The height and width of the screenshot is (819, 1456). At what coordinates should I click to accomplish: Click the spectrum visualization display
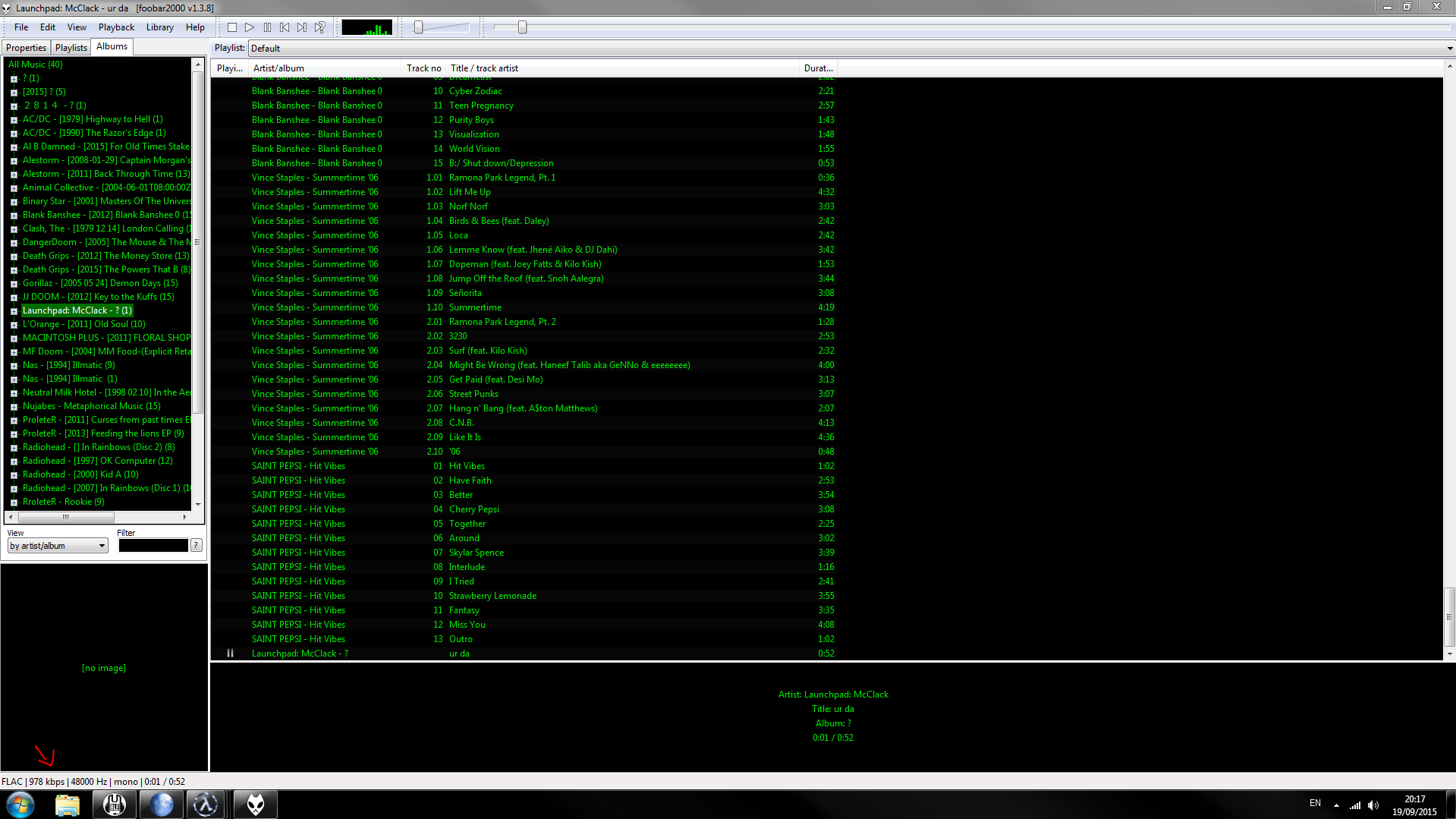366,27
